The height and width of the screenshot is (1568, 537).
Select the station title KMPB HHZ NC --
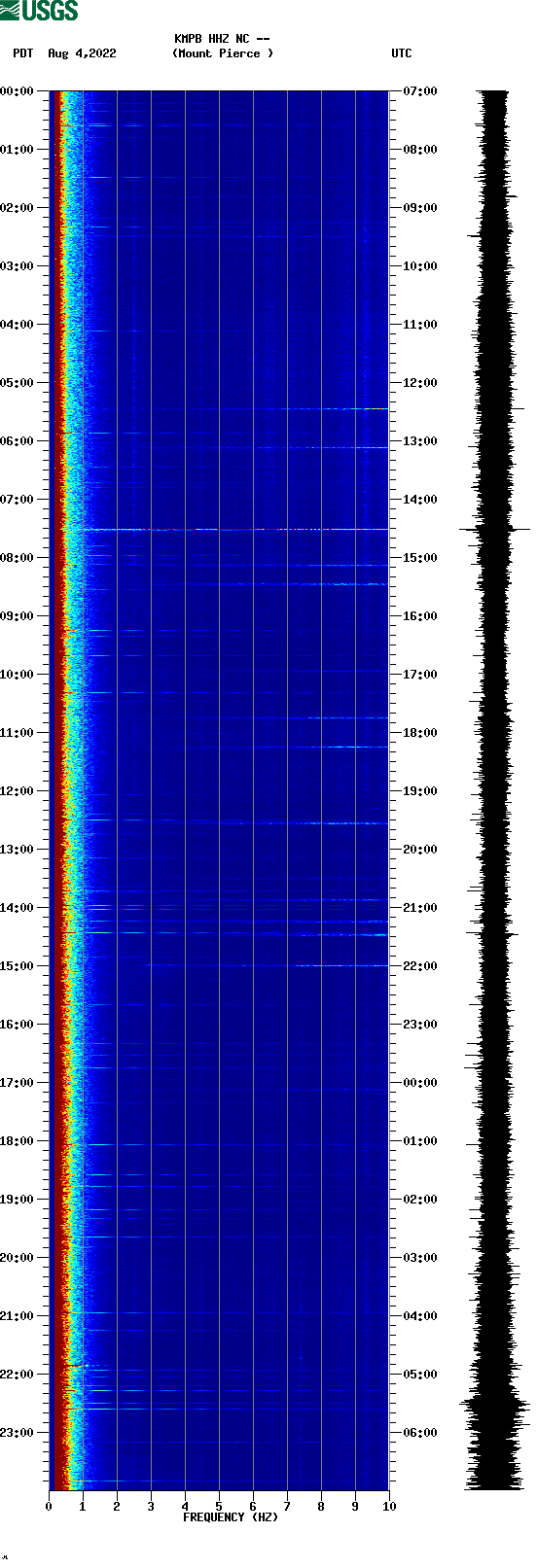[223, 39]
